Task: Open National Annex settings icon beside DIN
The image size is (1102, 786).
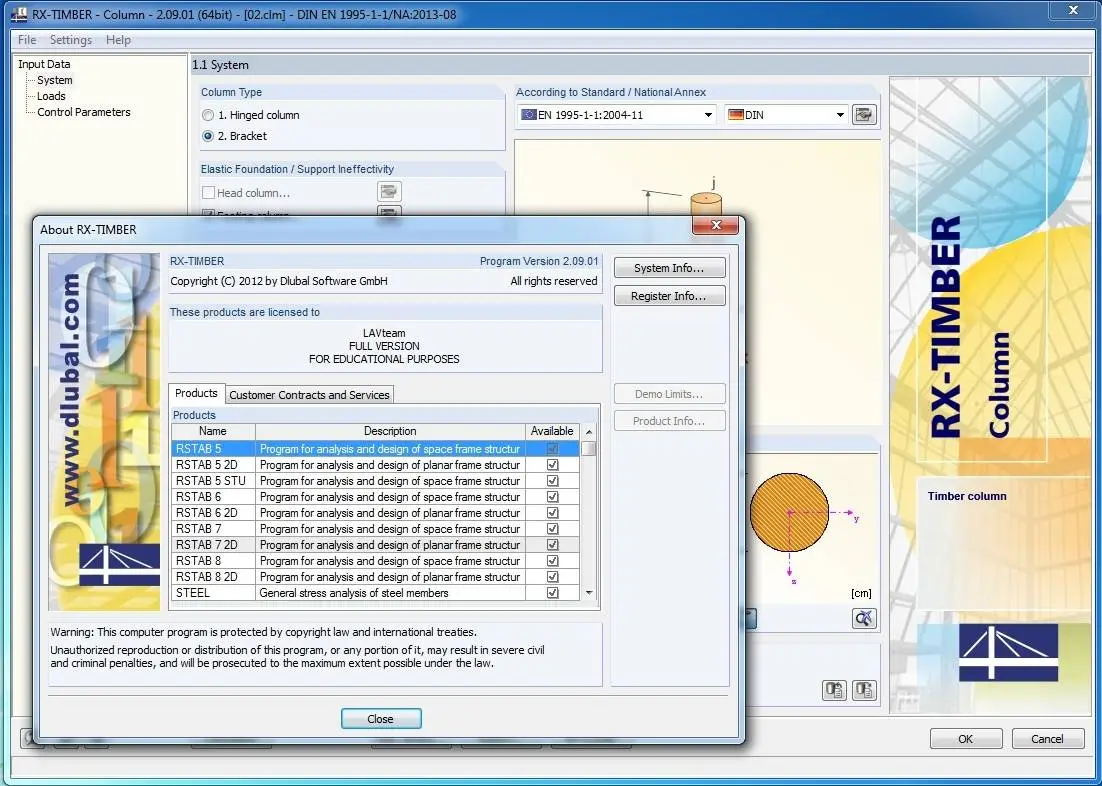Action: pos(864,115)
